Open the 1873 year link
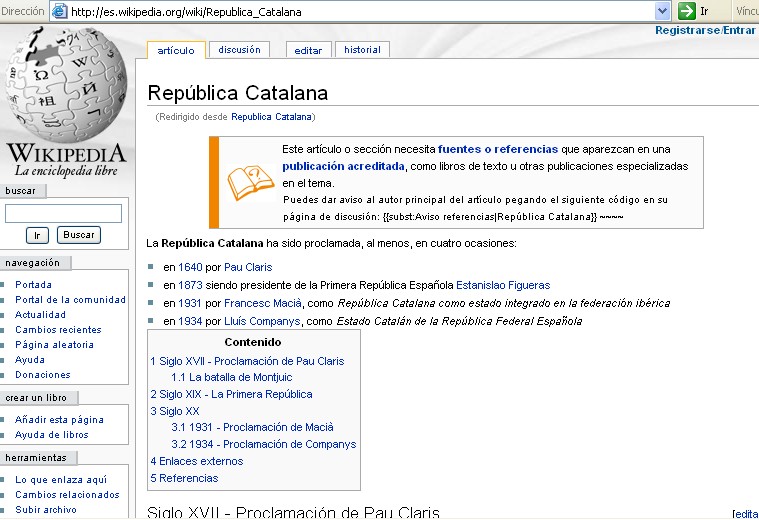 coord(190,285)
